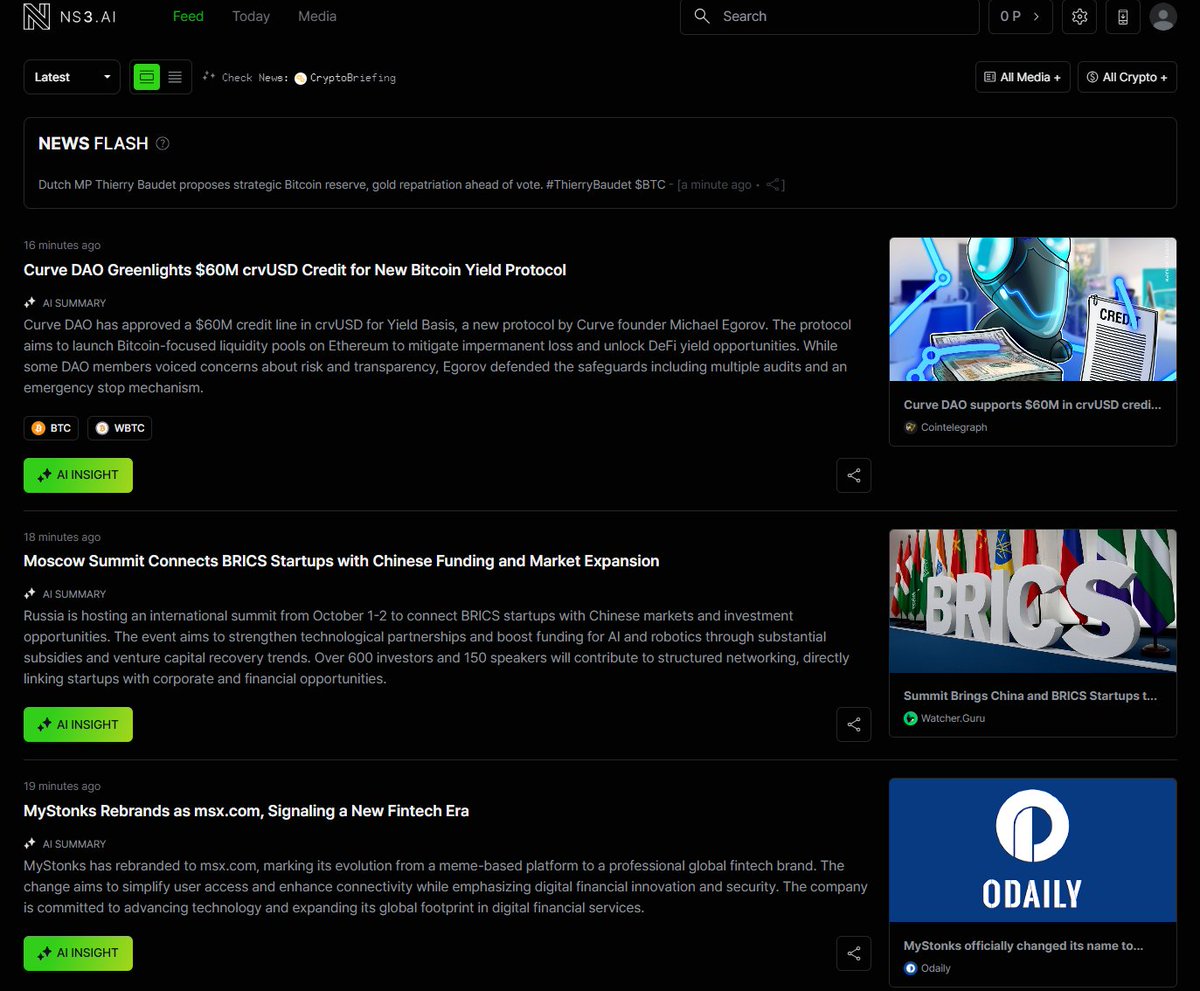Image resolution: width=1200 pixels, height=991 pixels.
Task: Open the Curve DAO Cointelegraph thumbnail image
Action: click(1033, 310)
